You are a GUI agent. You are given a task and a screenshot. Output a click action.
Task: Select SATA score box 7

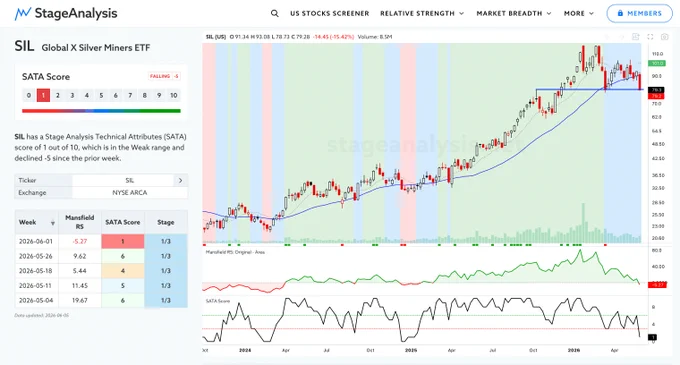coord(130,95)
